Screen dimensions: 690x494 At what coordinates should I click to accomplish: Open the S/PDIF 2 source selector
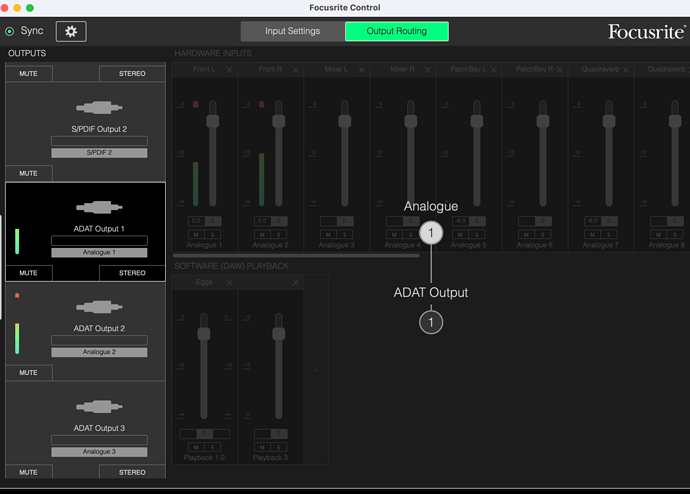pos(99,153)
